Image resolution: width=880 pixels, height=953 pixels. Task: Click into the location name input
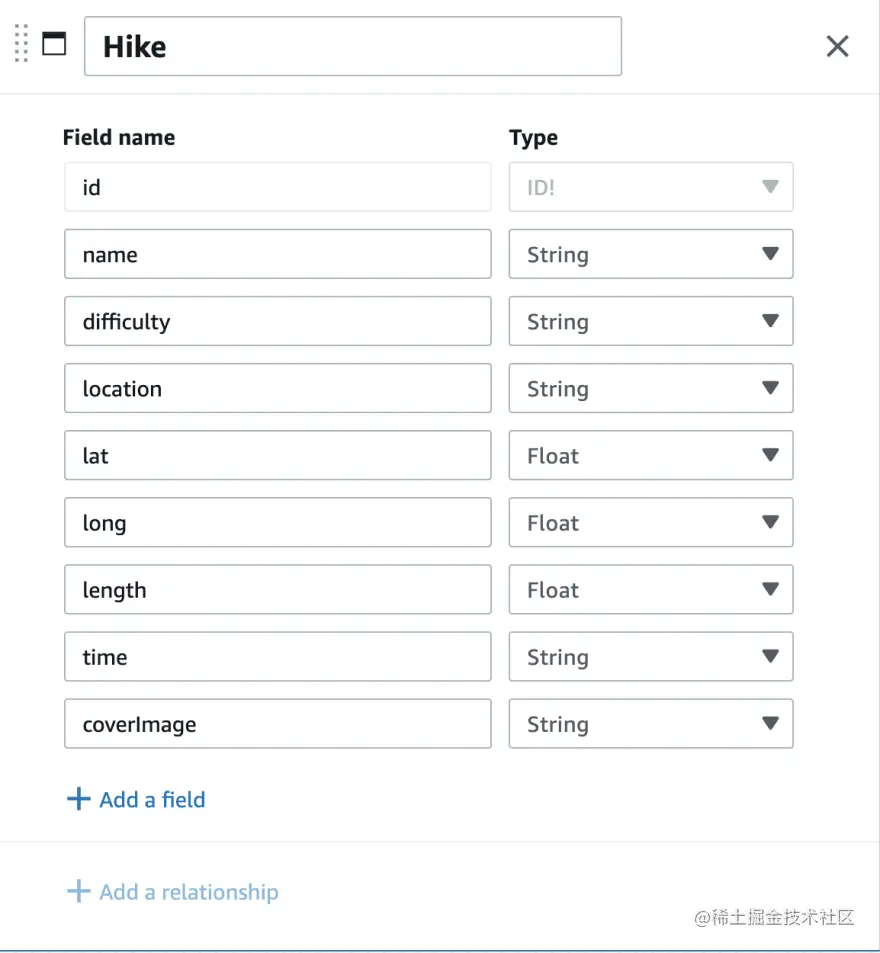click(277, 388)
